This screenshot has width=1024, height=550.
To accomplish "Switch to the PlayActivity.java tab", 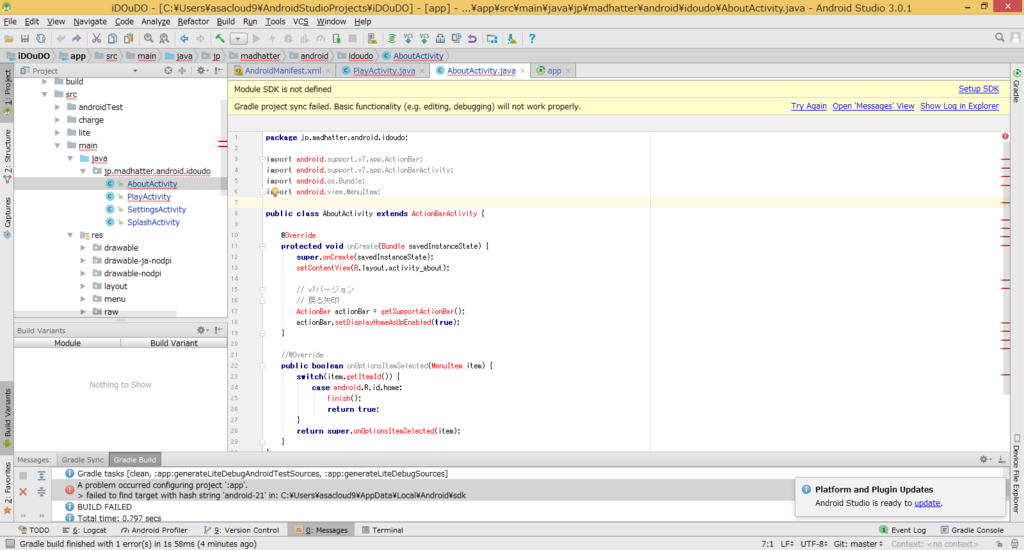I will tap(384, 71).
